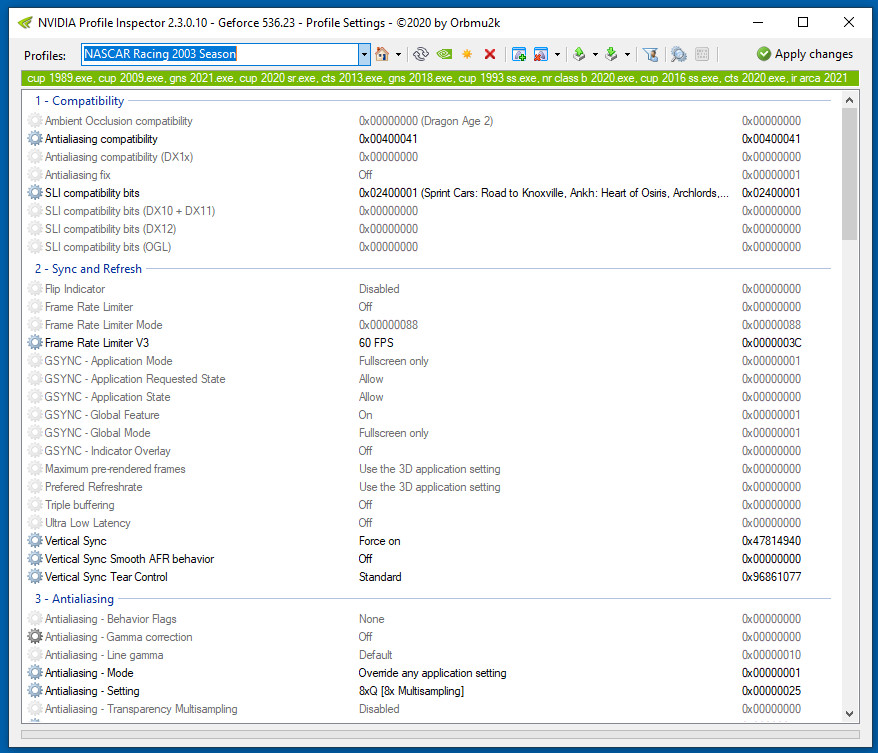
Task: Select the Override any application setting value
Action: pos(432,673)
